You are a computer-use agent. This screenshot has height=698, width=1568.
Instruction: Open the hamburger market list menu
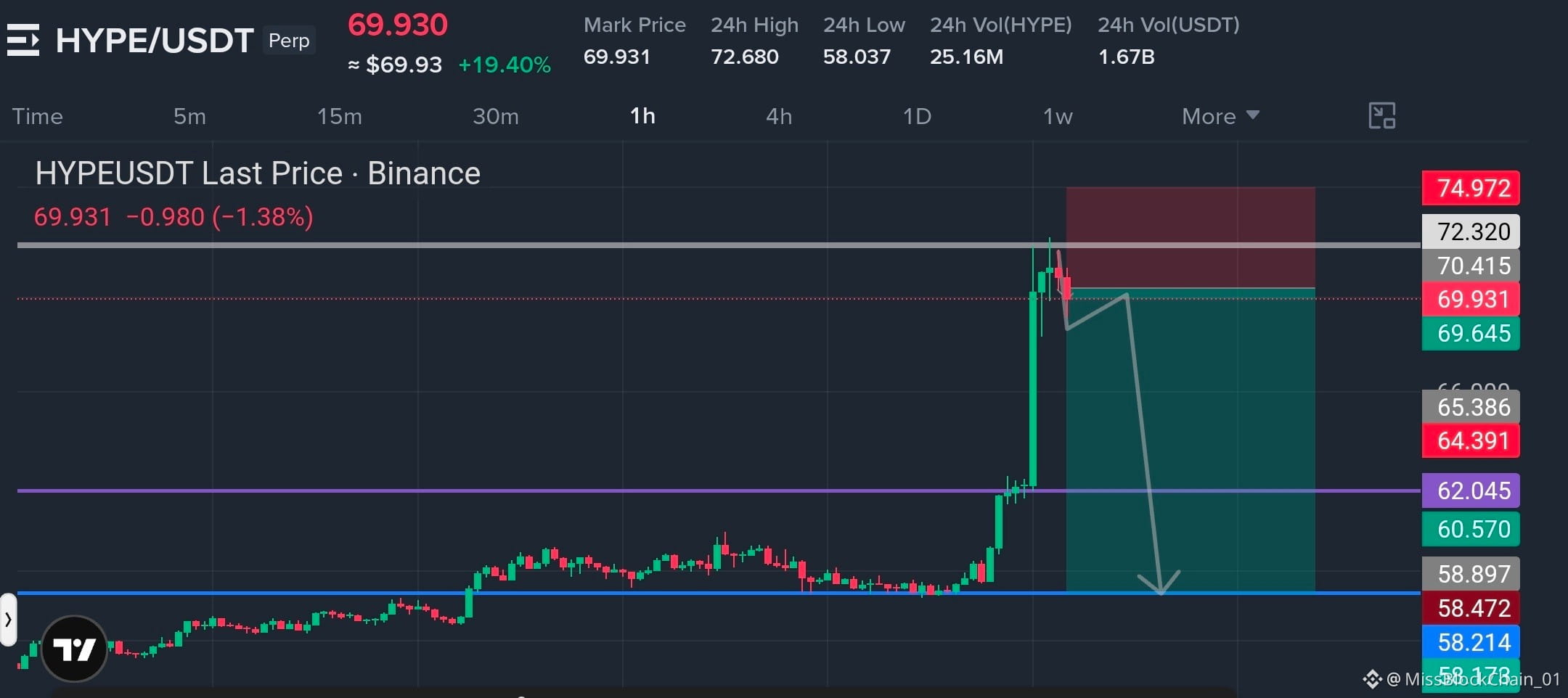tap(23, 40)
